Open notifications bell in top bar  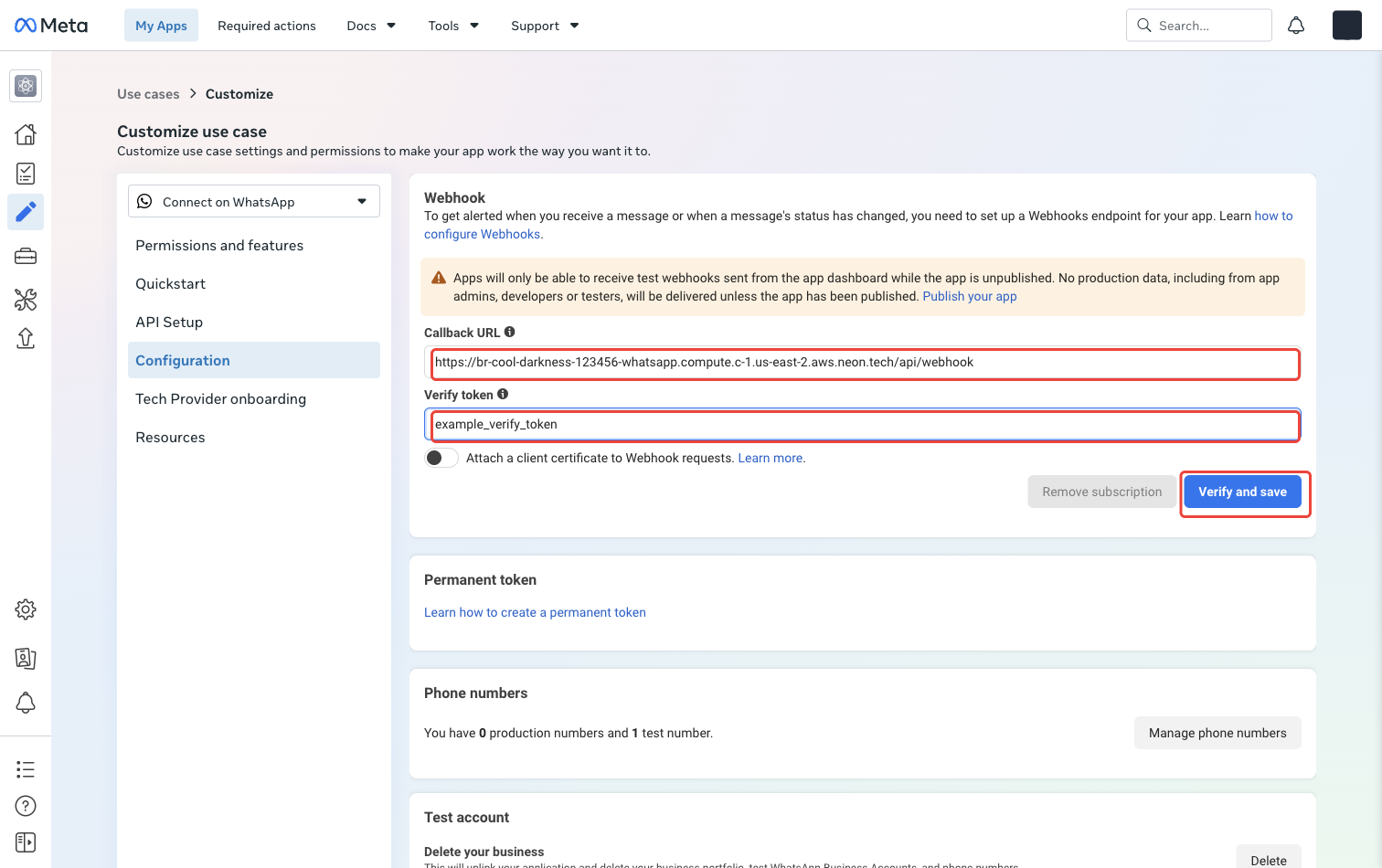pyautogui.click(x=1296, y=26)
